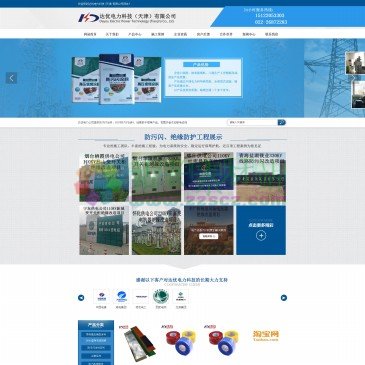Click the scrolling notice text beside search
This screenshot has height=365, width=365.
pos(132,122)
